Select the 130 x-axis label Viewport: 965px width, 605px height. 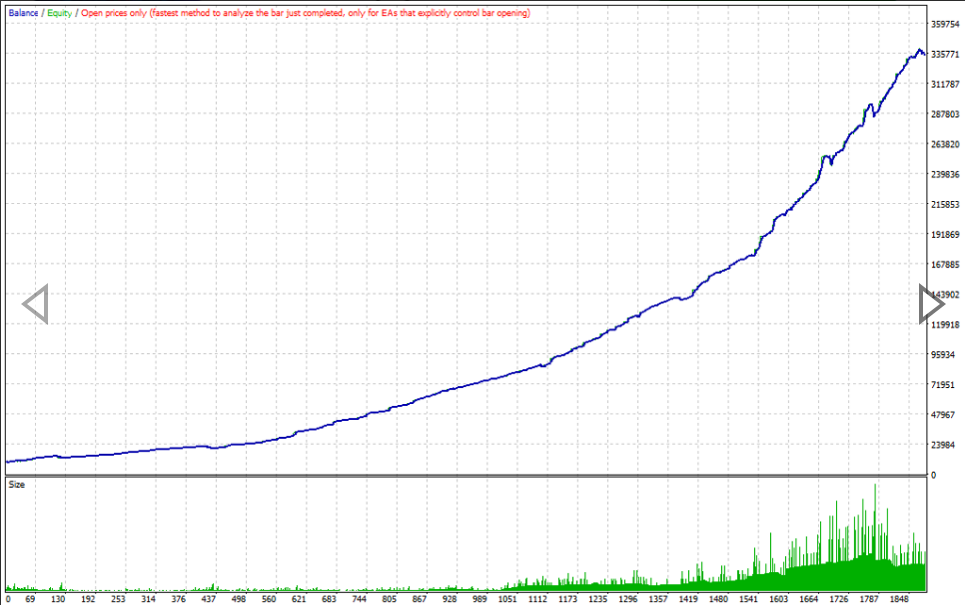(58, 599)
